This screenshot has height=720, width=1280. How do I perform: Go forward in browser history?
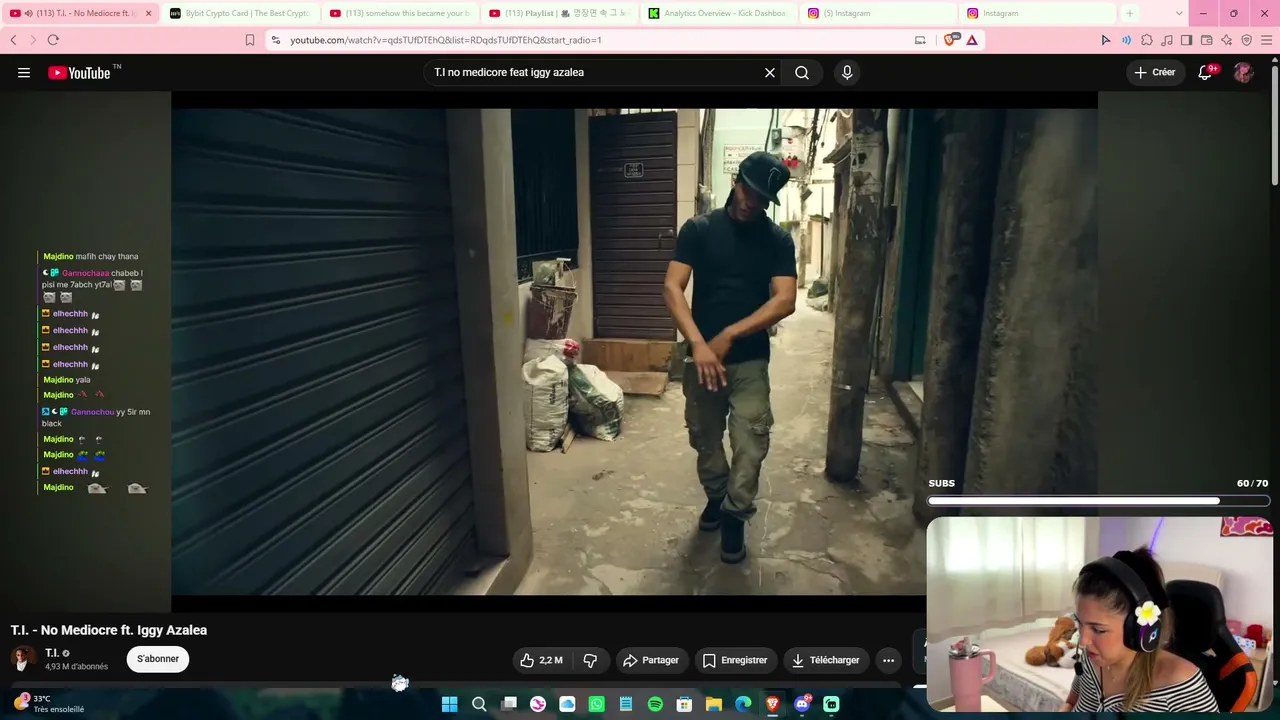(32, 40)
